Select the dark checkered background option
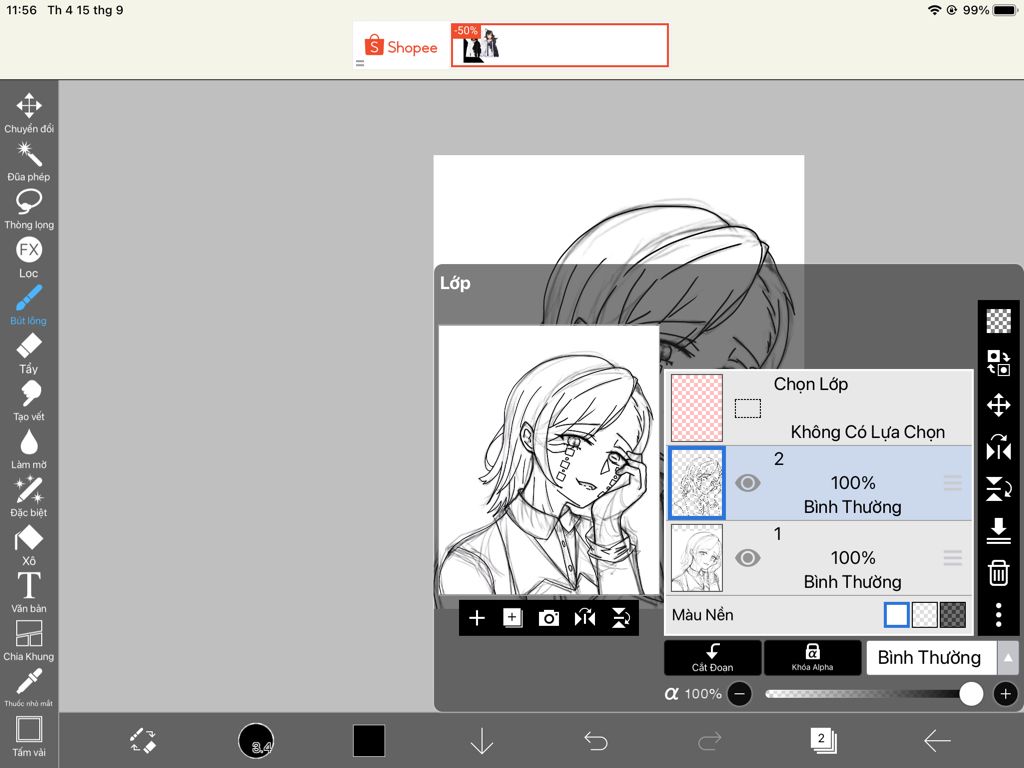The width and height of the screenshot is (1024, 768). pyautogui.click(x=953, y=615)
